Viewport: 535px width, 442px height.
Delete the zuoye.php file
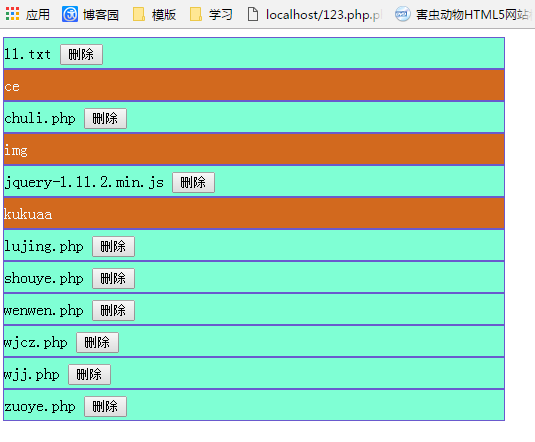105,407
